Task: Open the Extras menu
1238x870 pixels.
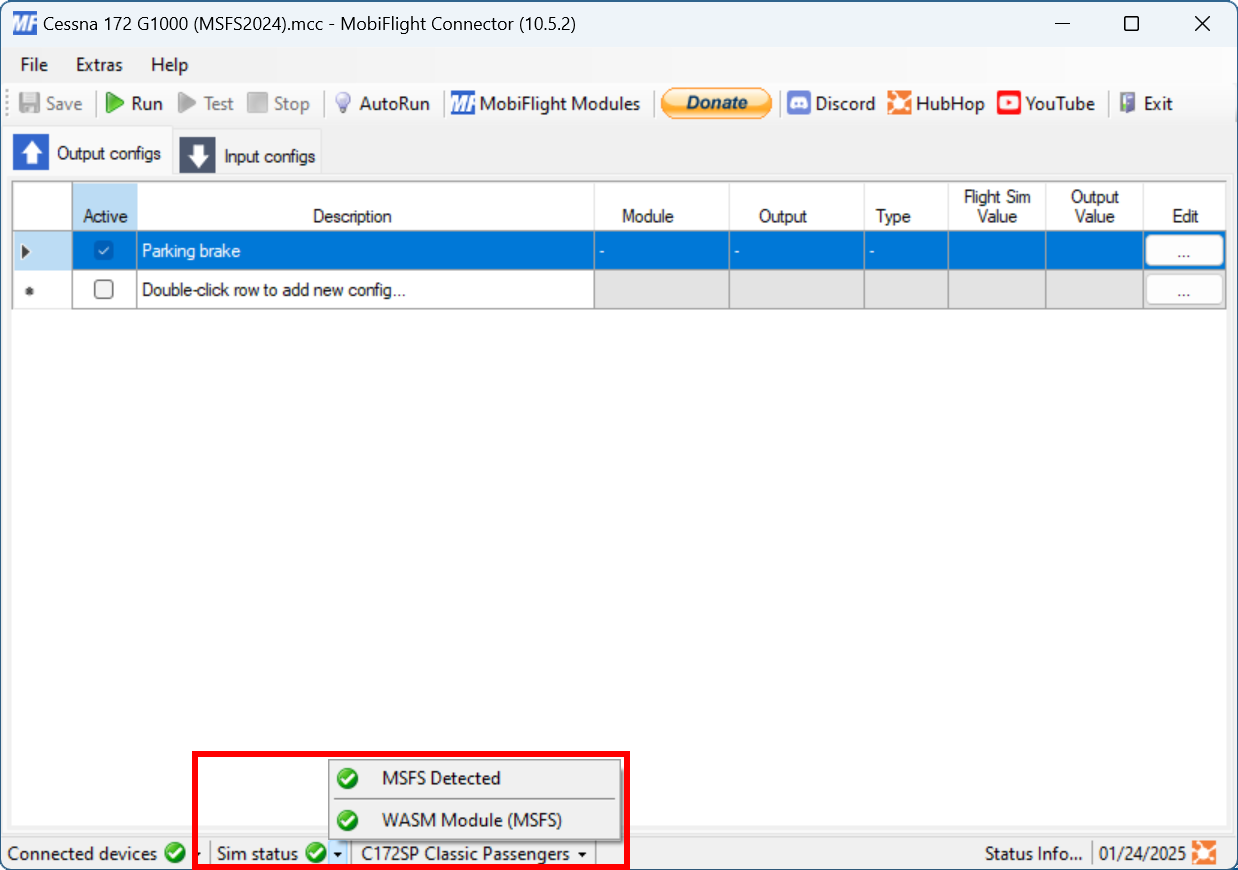Action: pos(98,64)
